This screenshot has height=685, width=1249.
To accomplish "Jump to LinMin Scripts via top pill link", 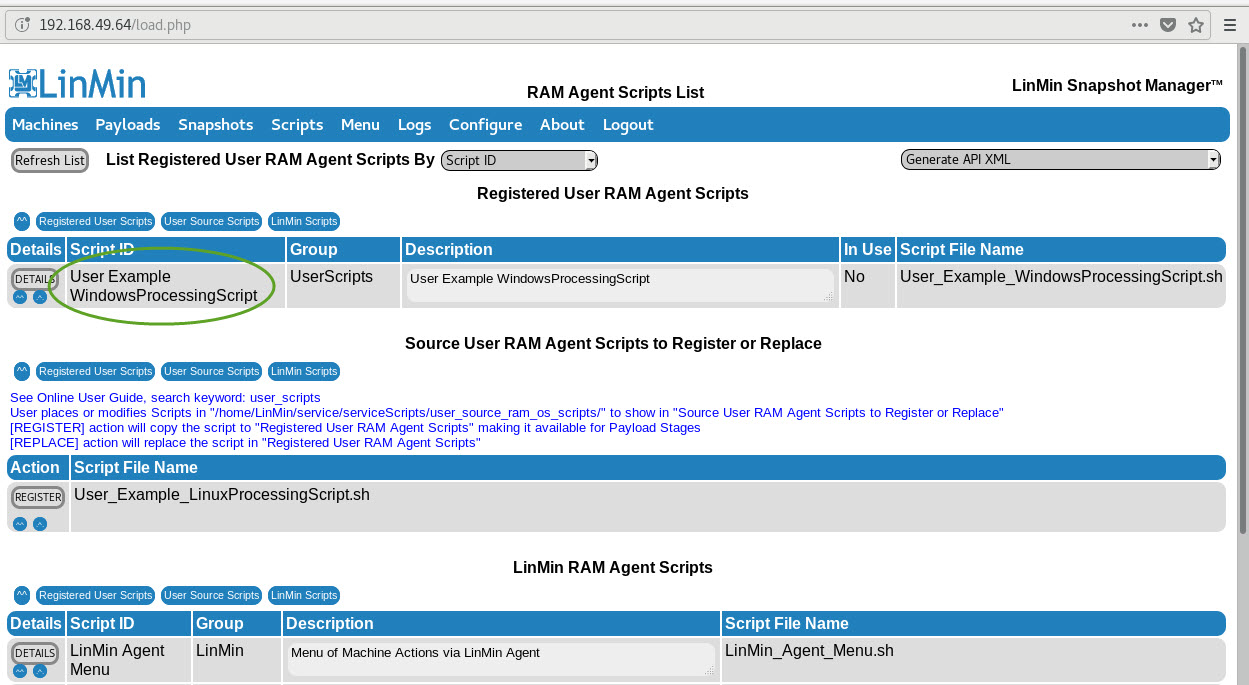I will point(304,221).
